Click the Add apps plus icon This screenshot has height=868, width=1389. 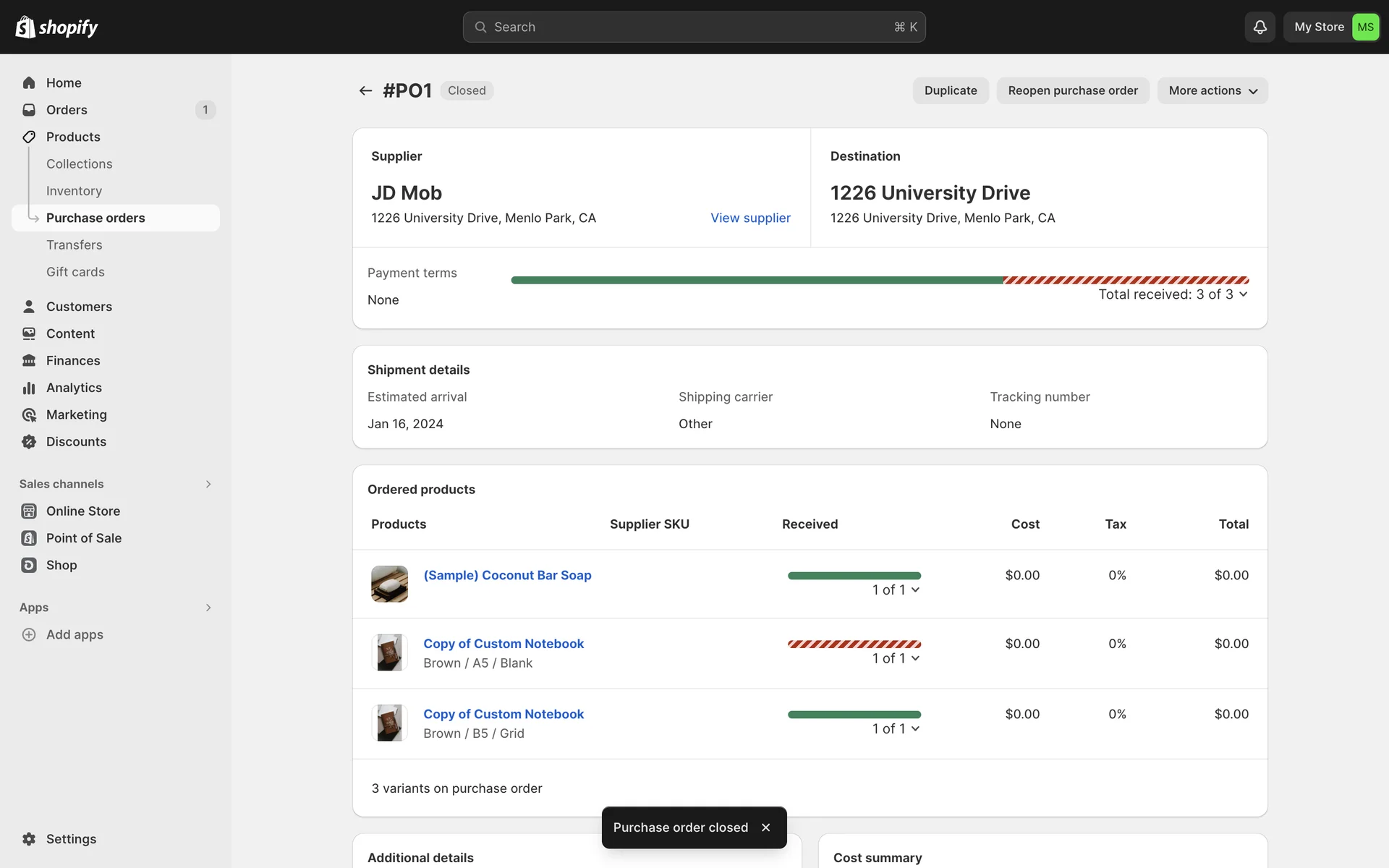click(29, 634)
